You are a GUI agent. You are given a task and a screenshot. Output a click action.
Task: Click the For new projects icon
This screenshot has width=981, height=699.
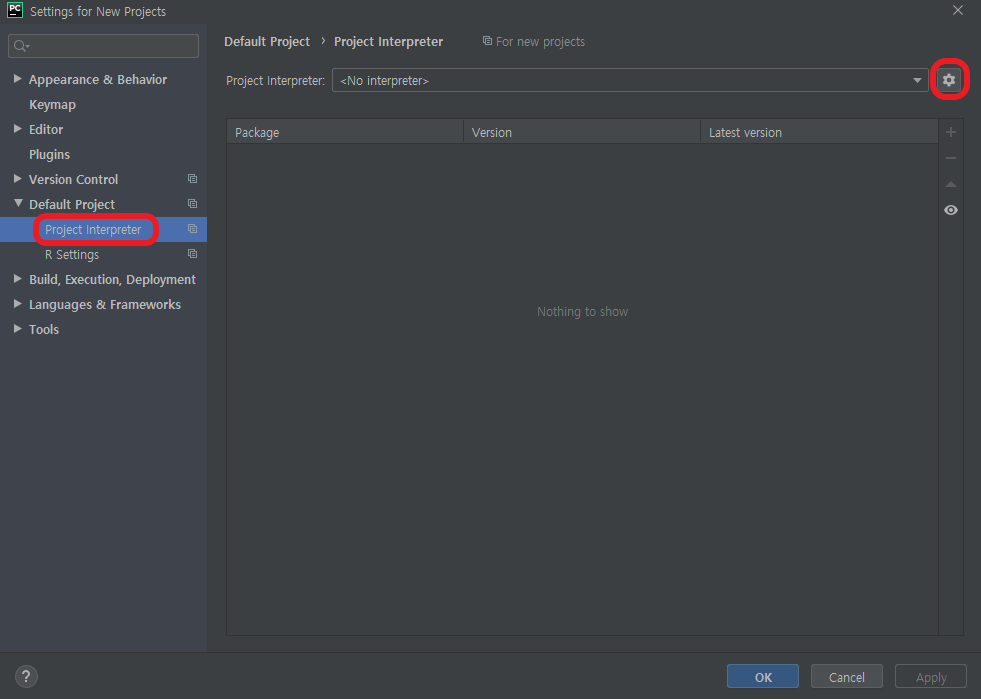click(487, 41)
